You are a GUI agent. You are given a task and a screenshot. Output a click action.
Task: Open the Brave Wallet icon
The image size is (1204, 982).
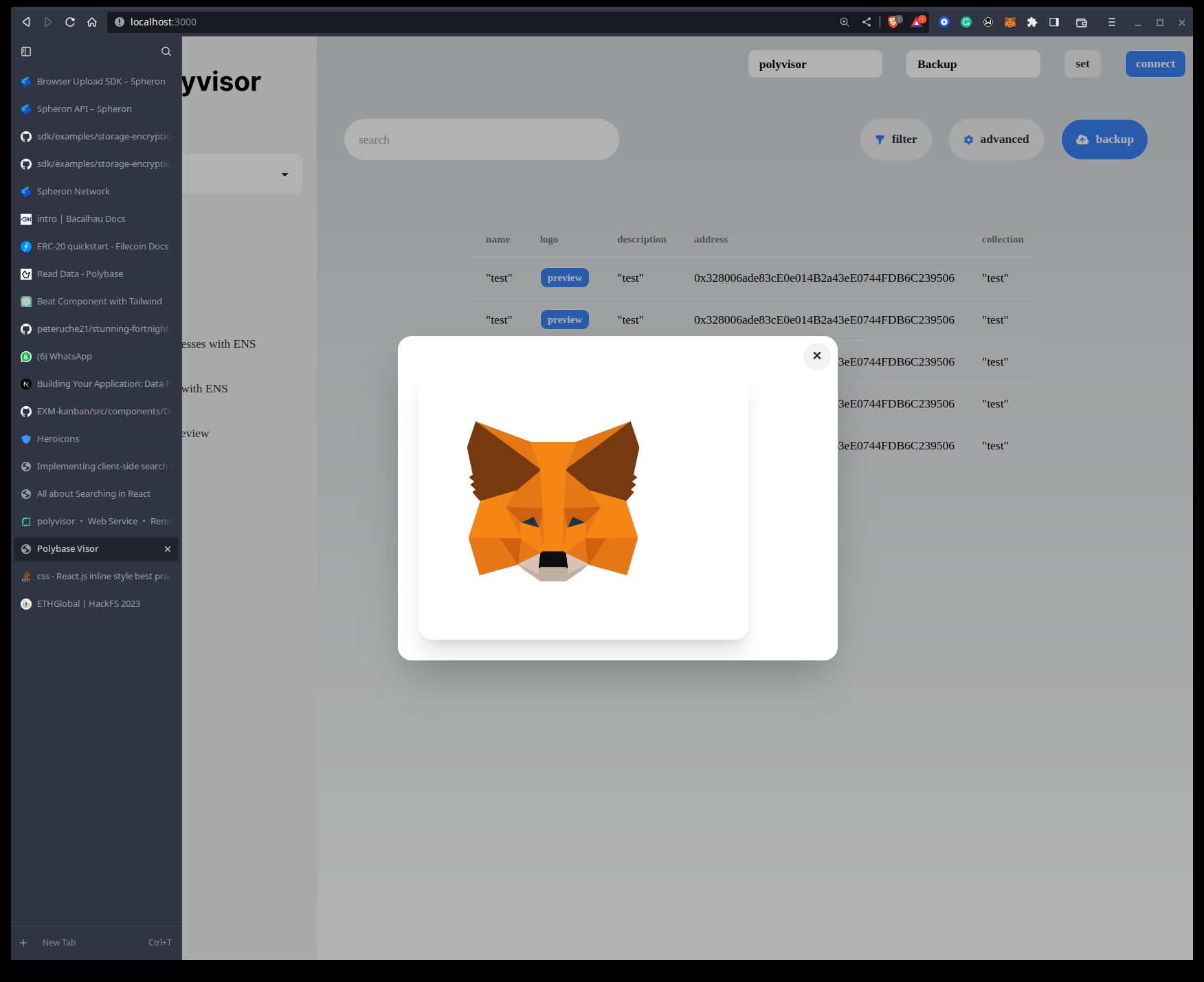(1082, 22)
